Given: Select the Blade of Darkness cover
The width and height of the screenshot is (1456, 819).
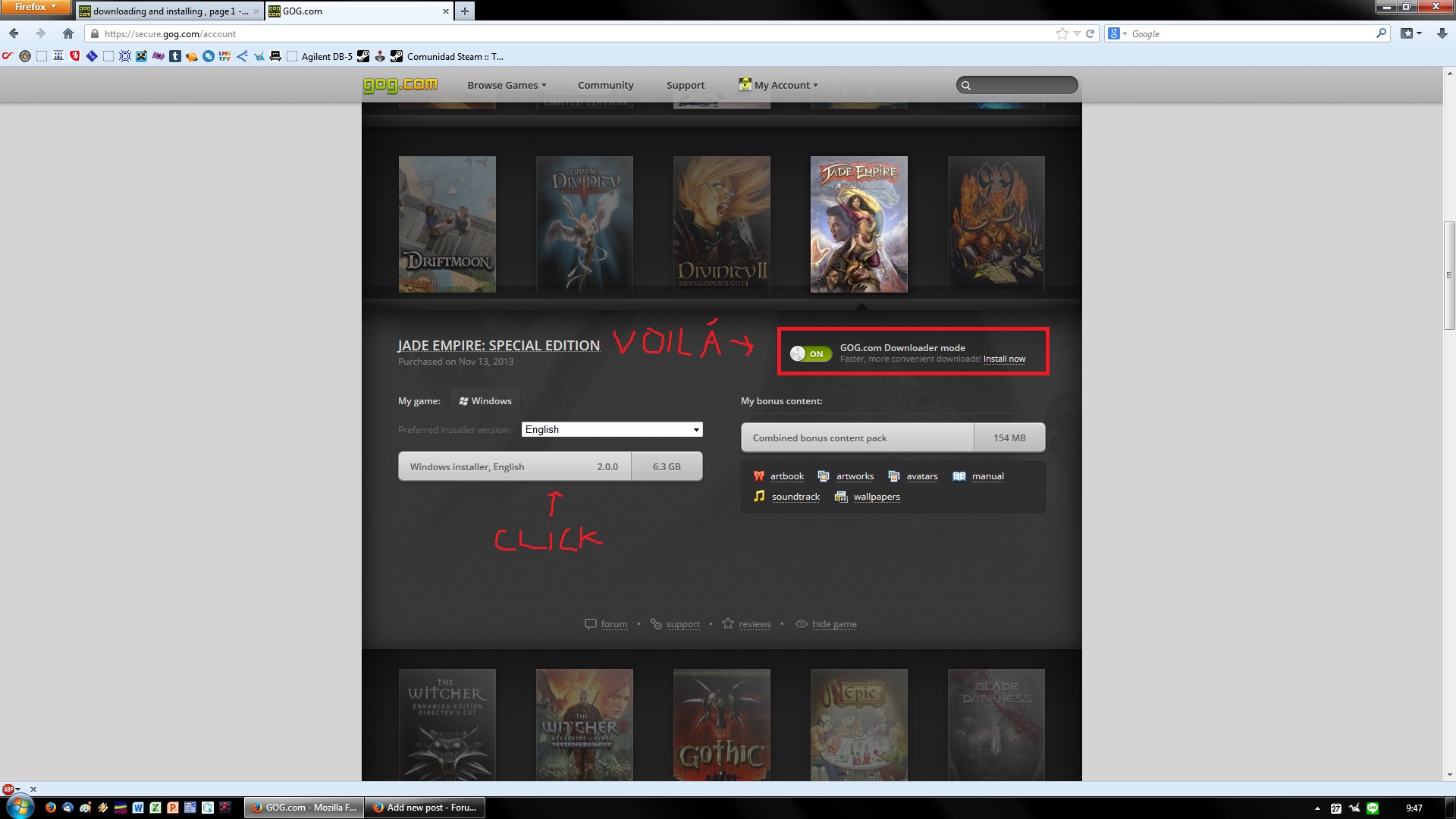Looking at the screenshot, I should [996, 725].
